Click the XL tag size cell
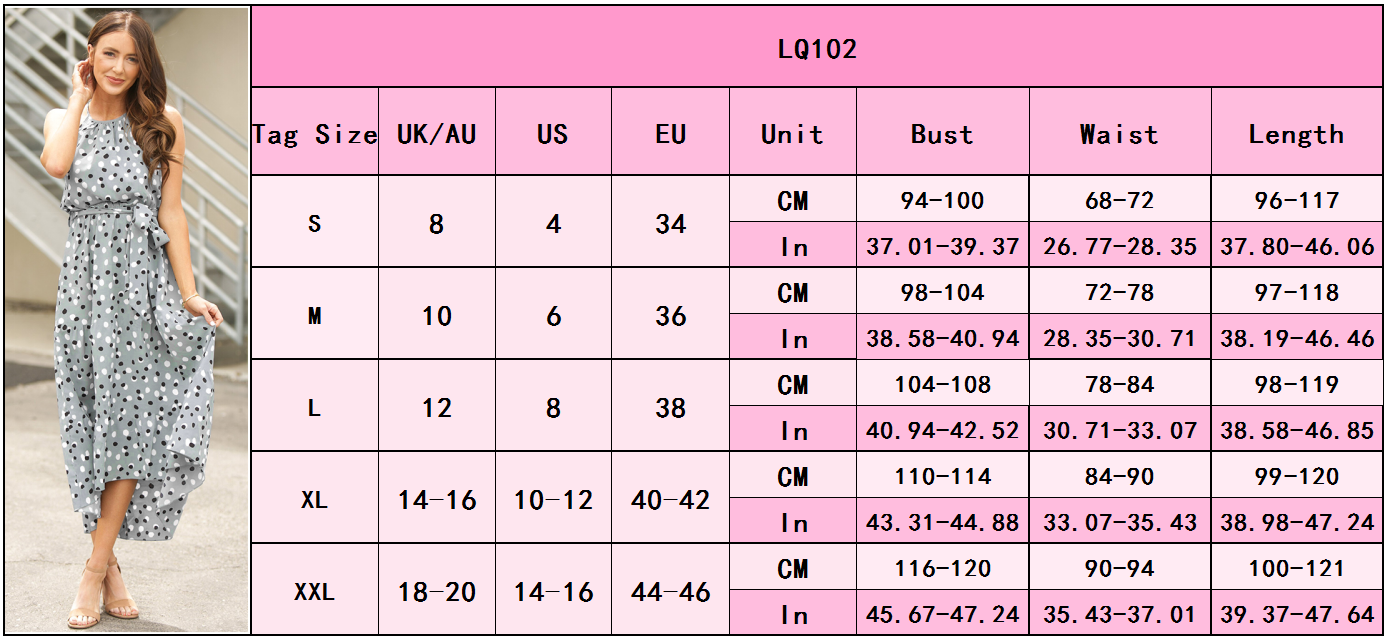 (x=314, y=500)
